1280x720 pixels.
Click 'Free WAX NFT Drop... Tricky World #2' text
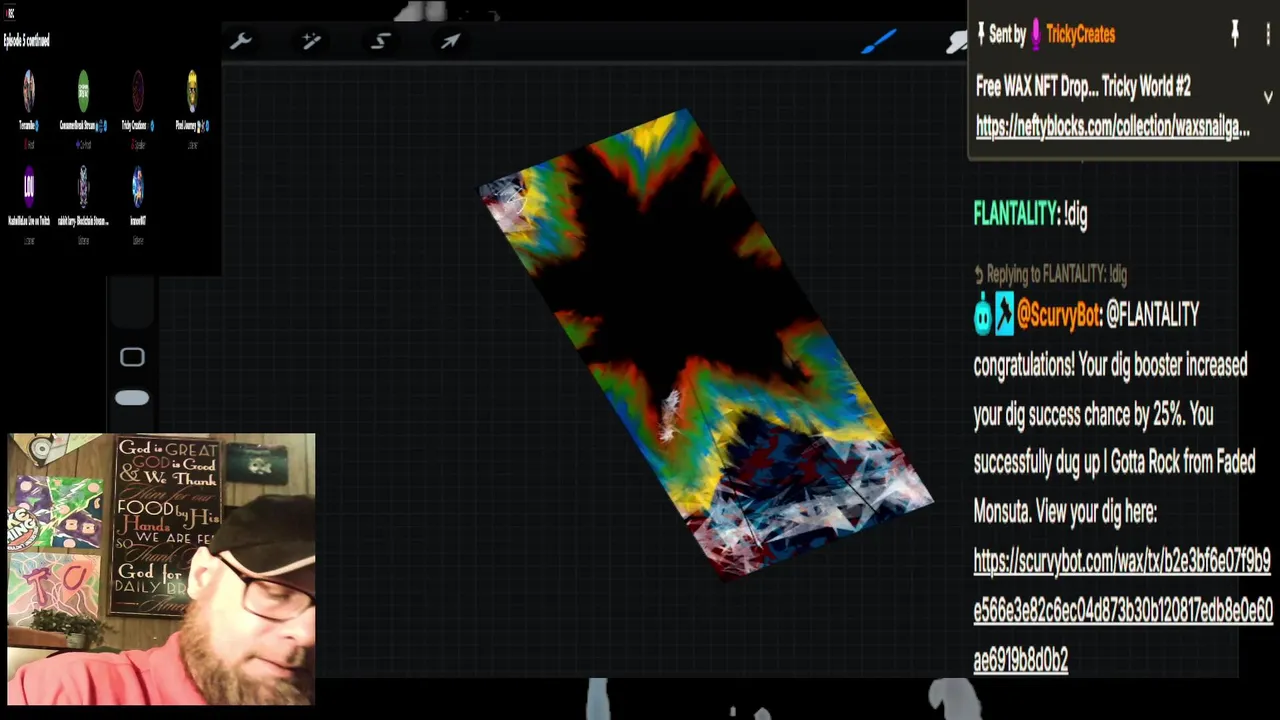click(x=1083, y=87)
